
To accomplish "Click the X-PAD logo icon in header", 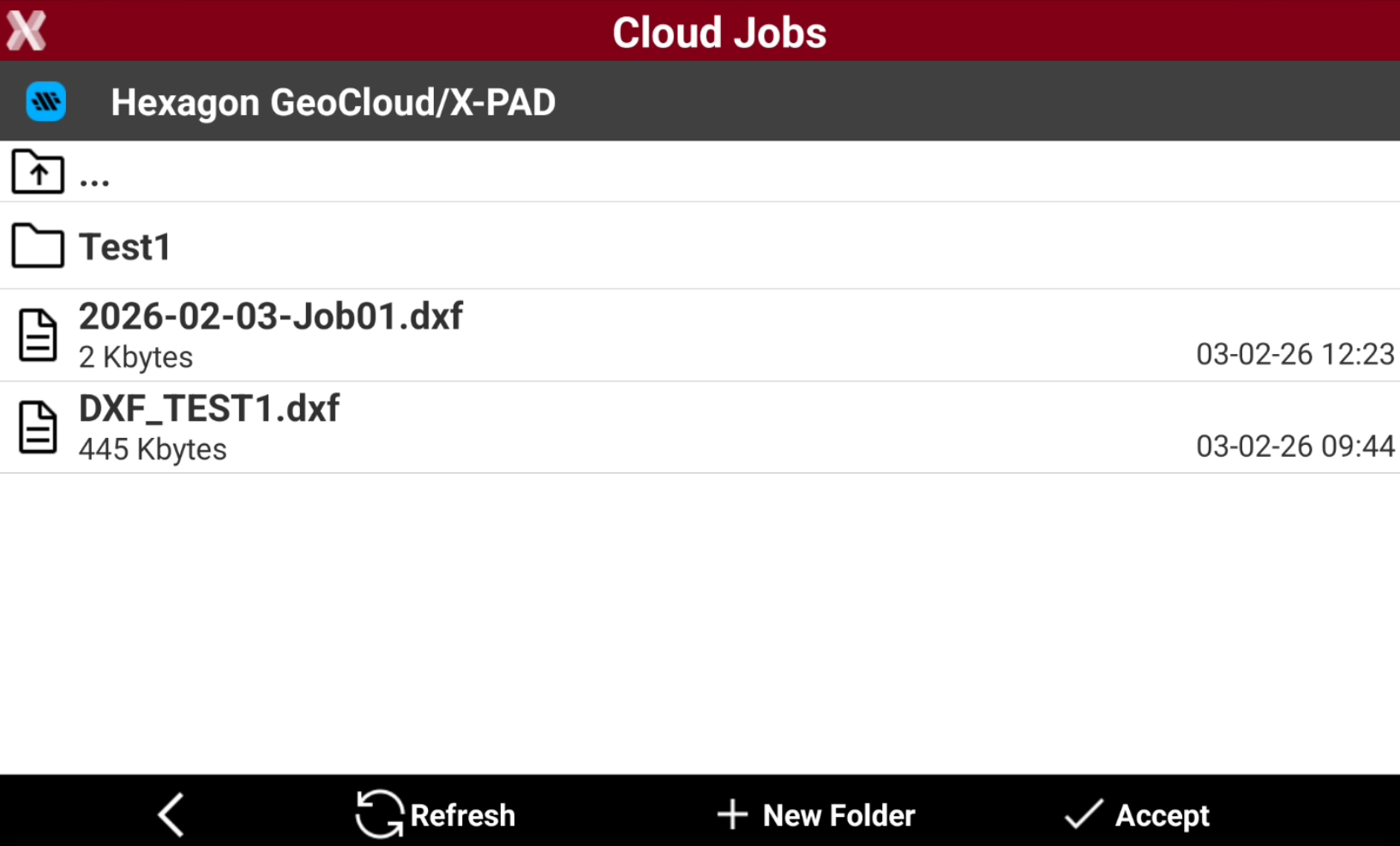I will tap(27, 31).
